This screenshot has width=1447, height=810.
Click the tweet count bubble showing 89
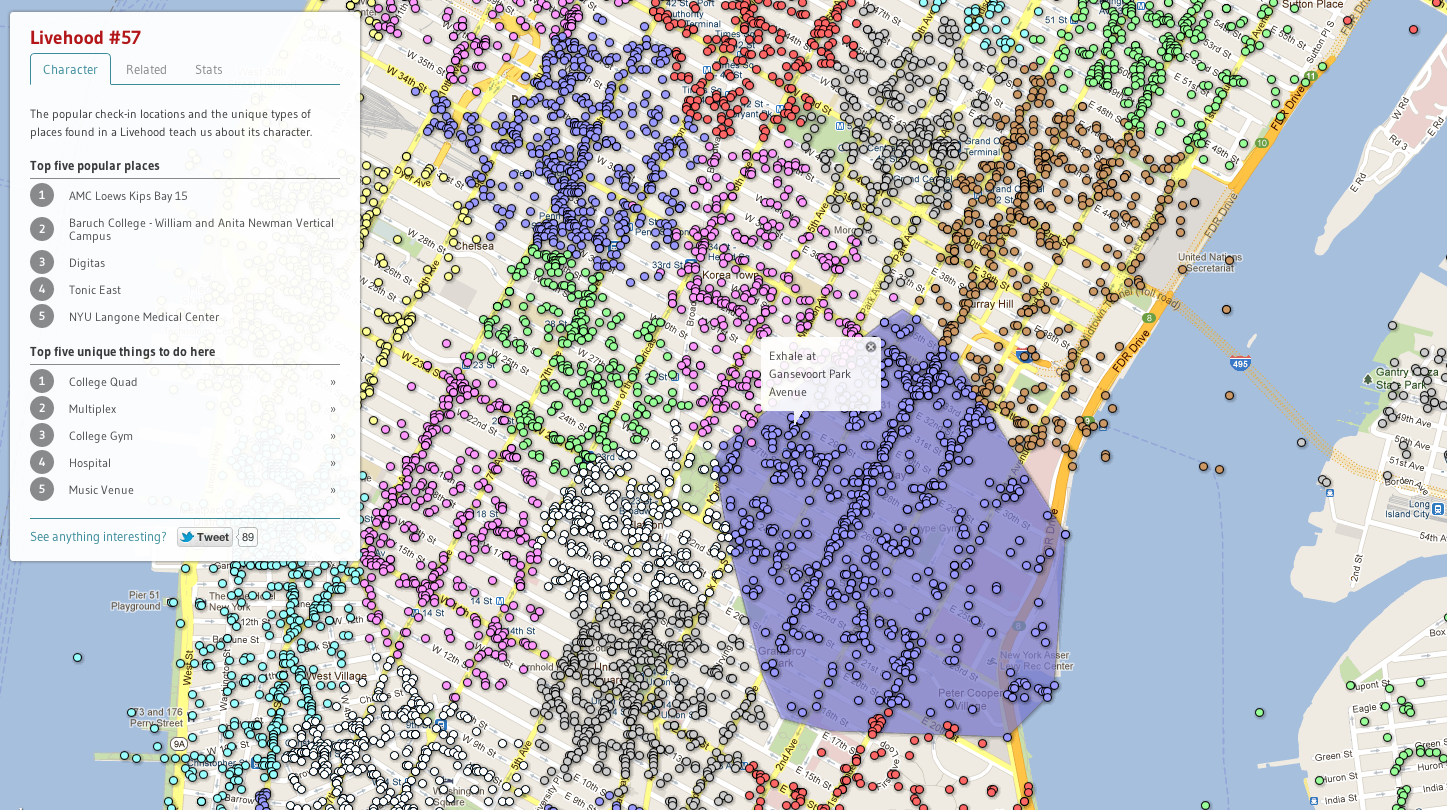(x=248, y=537)
